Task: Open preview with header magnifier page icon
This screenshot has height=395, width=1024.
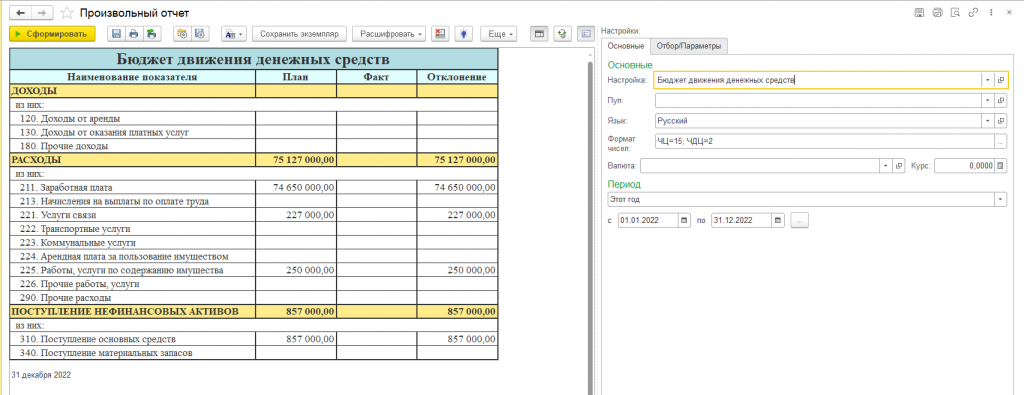Action: coord(955,12)
